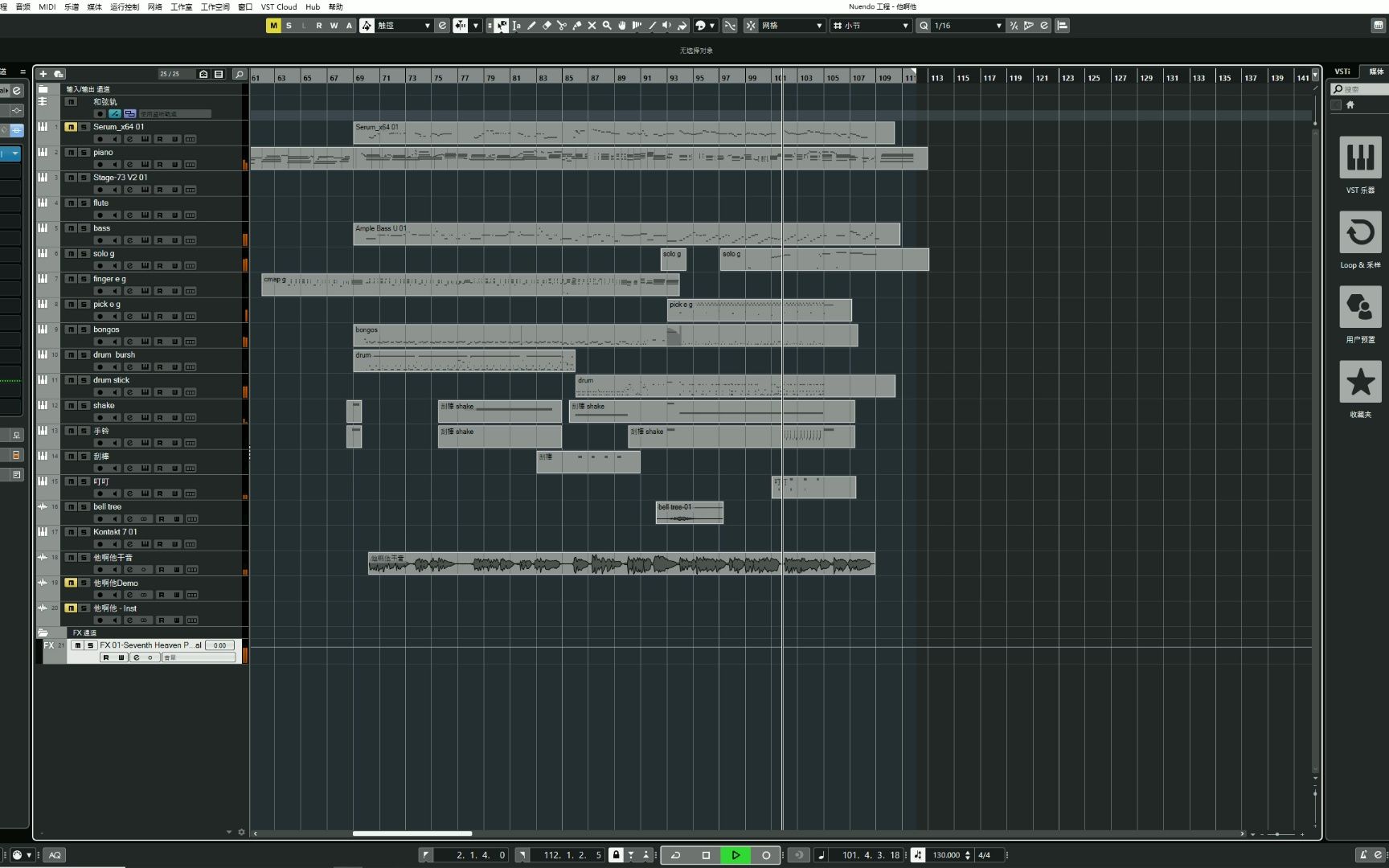Viewport: 1389px width, 868px height.
Task: Open the Loop & Samples media tile
Action: pos(1360,232)
